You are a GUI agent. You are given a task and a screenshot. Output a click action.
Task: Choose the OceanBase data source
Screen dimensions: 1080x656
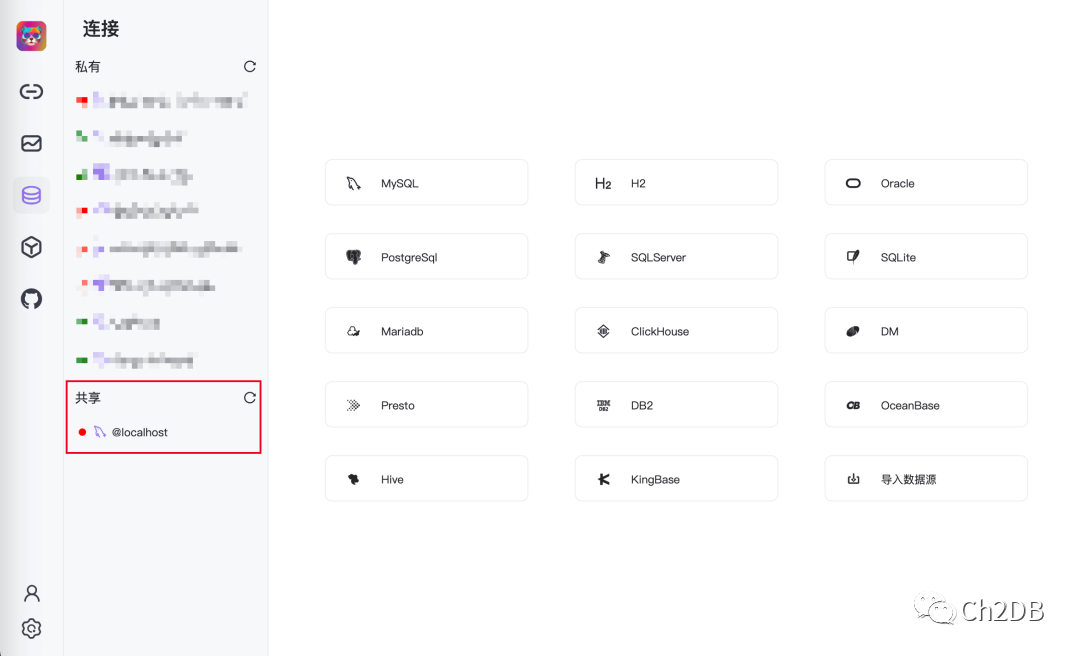[x=925, y=405]
